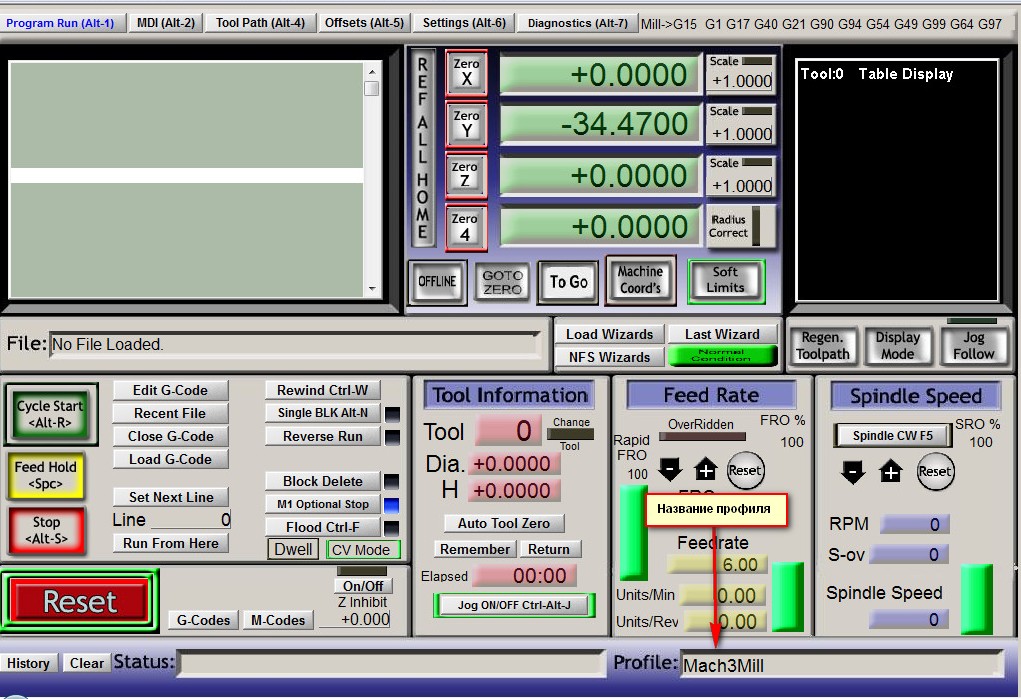Open status History
The width and height of the screenshot is (1021, 699).
pyautogui.click(x=29, y=663)
